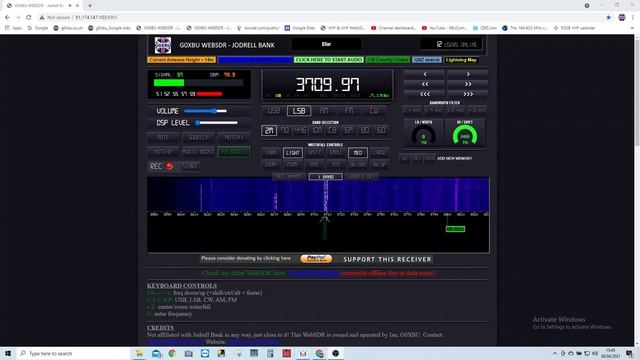
Task: Click the HI / SHIFT filter knob
Action: coord(465,136)
